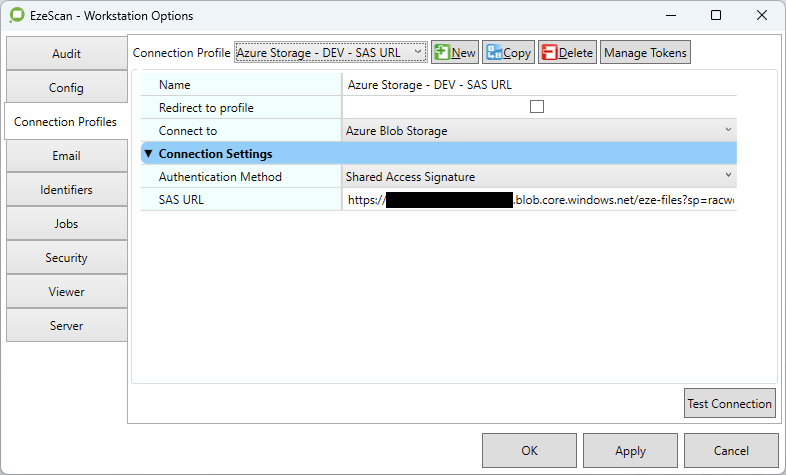Viewport: 786px width, 475px height.
Task: Open the Config tab
Action: (67, 88)
